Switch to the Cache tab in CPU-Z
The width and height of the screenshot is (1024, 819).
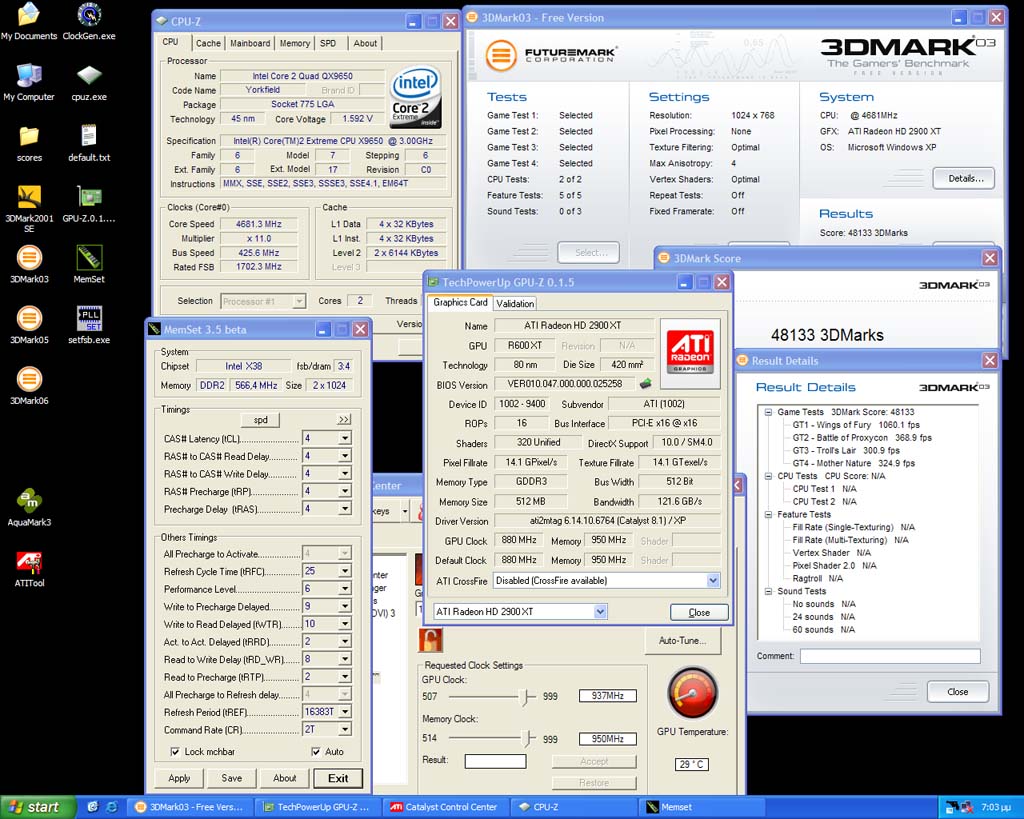click(x=208, y=43)
